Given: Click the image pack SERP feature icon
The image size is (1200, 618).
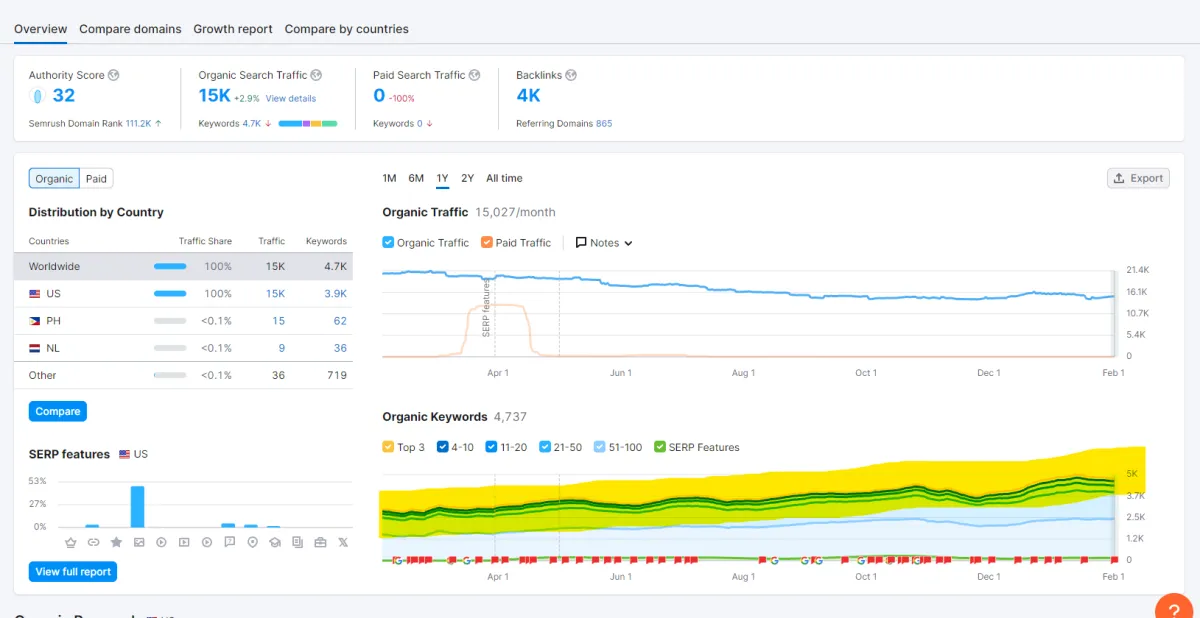Looking at the screenshot, I should pos(139,542).
